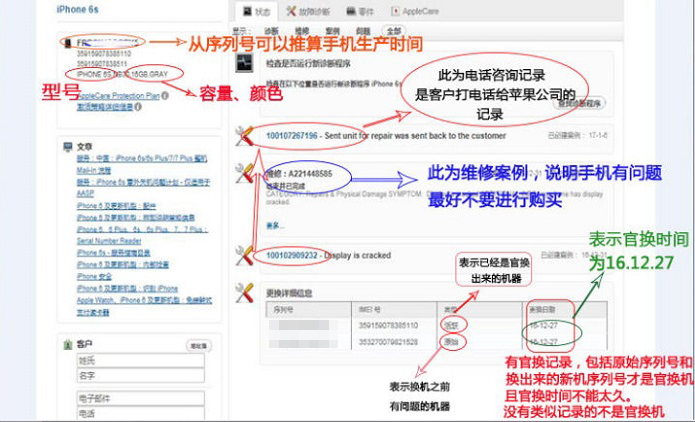This screenshot has width=695, height=422.
Task: Click the 更换日期 column header
Action: coord(543,309)
